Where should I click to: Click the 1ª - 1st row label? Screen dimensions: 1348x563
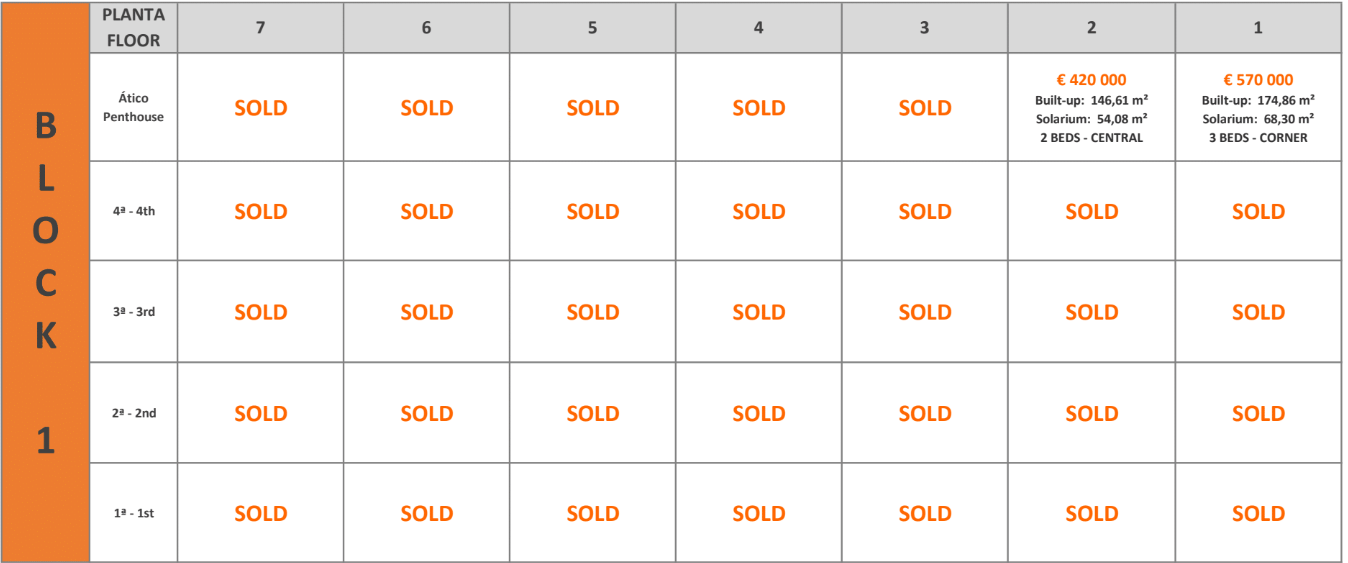(133, 513)
